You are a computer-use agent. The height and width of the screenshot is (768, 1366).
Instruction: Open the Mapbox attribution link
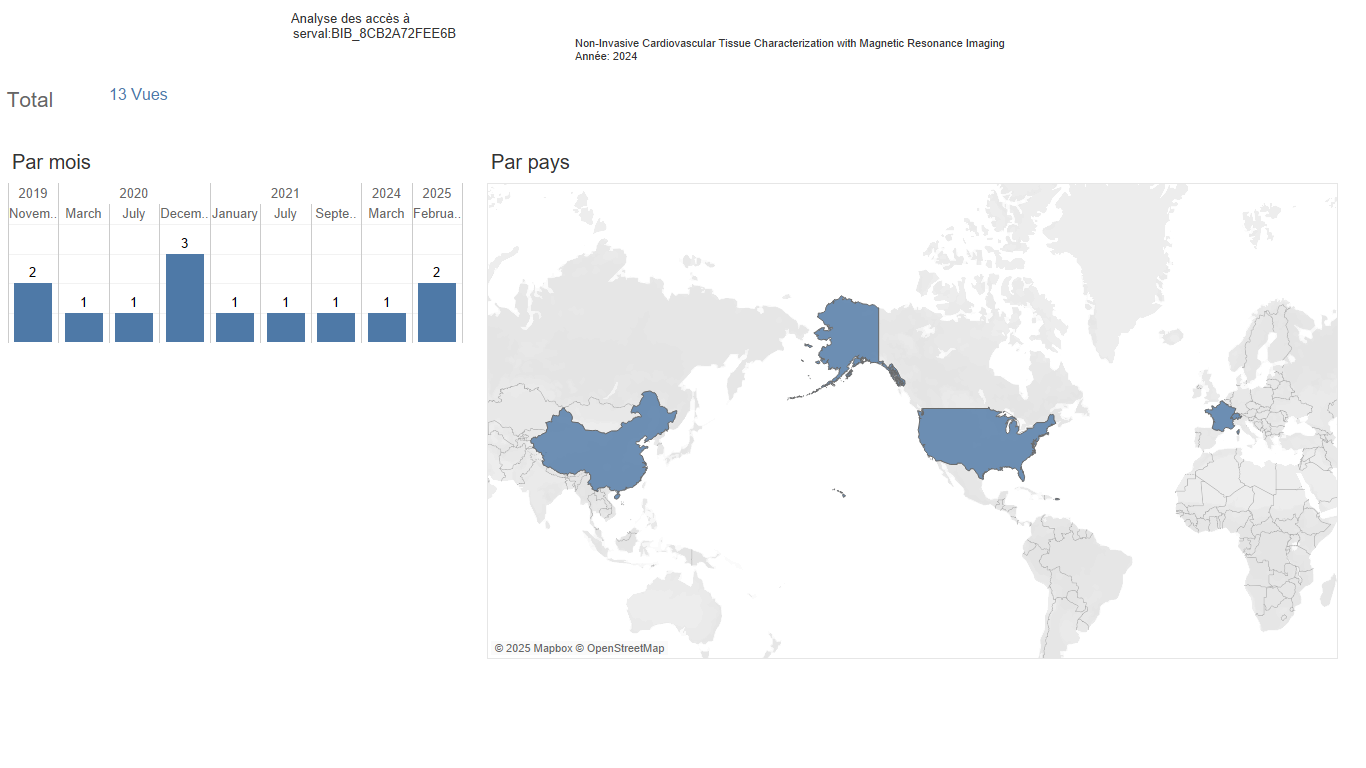point(533,648)
